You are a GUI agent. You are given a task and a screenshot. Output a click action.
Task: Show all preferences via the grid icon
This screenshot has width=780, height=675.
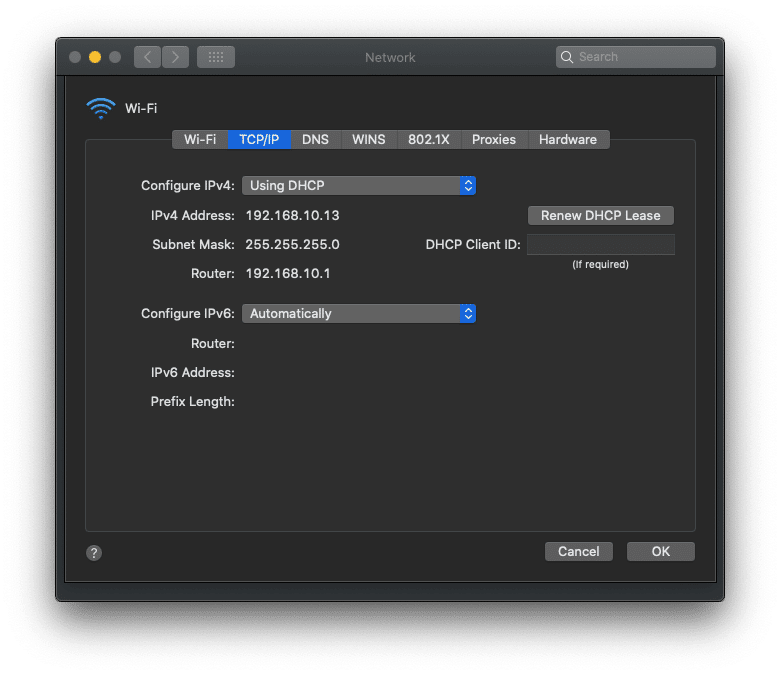click(x=216, y=57)
